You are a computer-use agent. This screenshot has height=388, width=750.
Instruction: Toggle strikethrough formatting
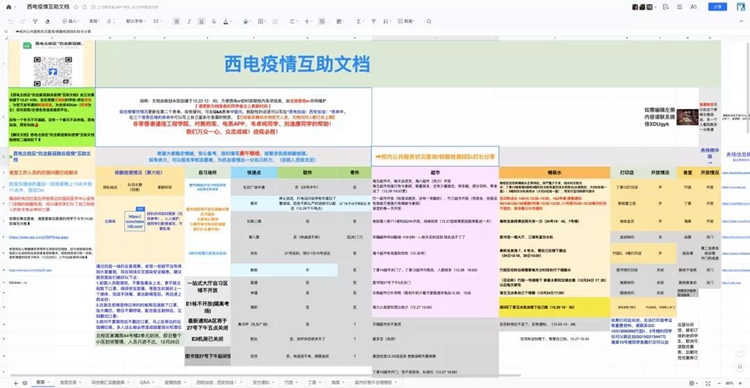pos(213,22)
